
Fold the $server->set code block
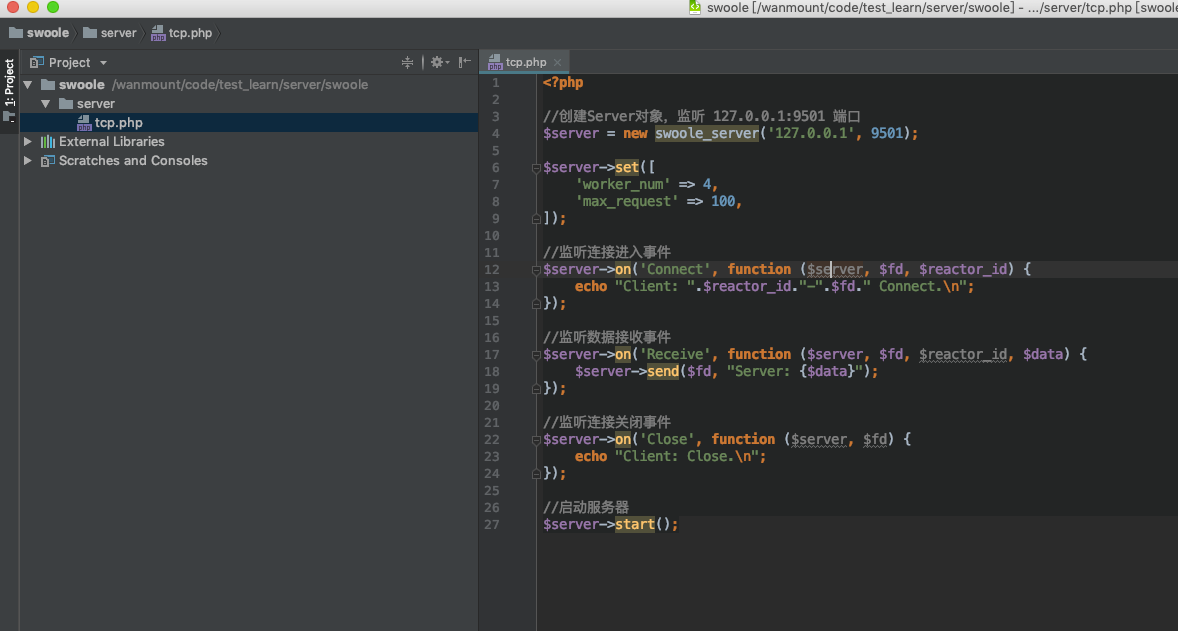[x=537, y=168]
